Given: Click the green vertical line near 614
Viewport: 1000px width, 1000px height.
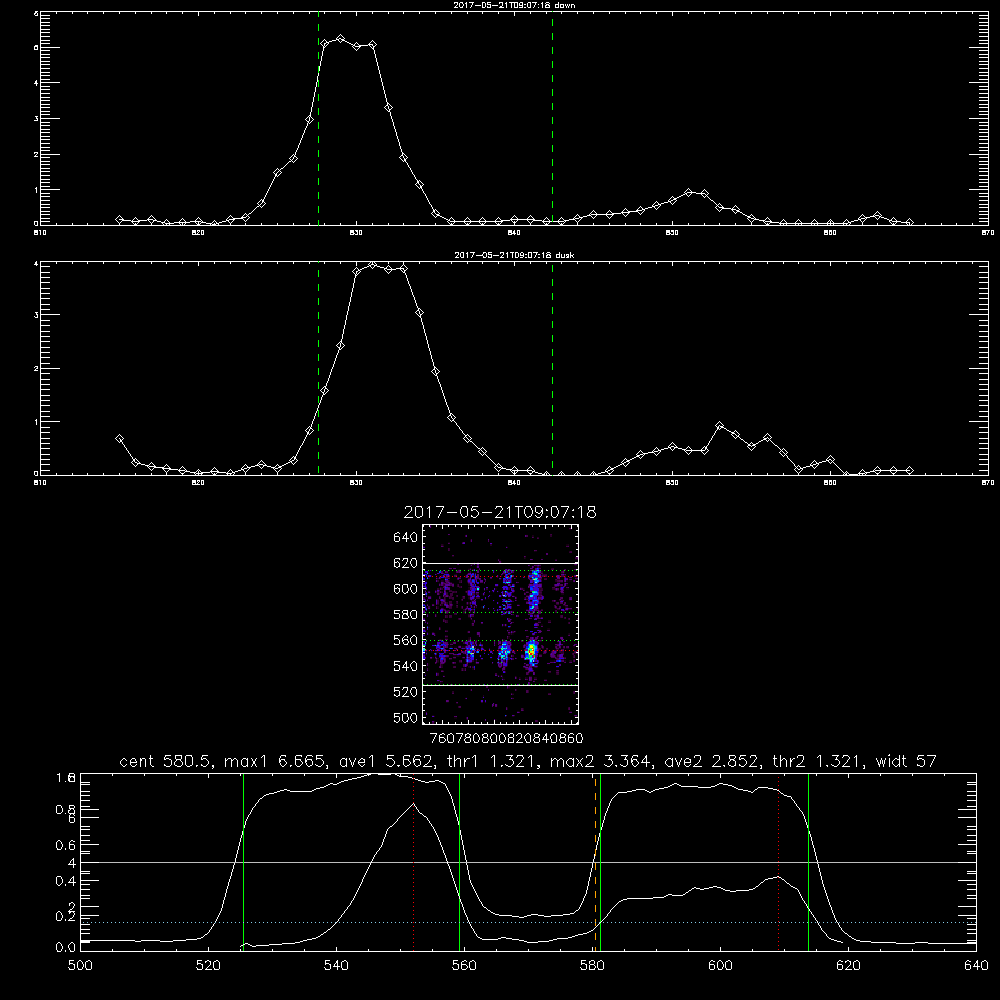Looking at the screenshot, I should pyautogui.click(x=808, y=862).
